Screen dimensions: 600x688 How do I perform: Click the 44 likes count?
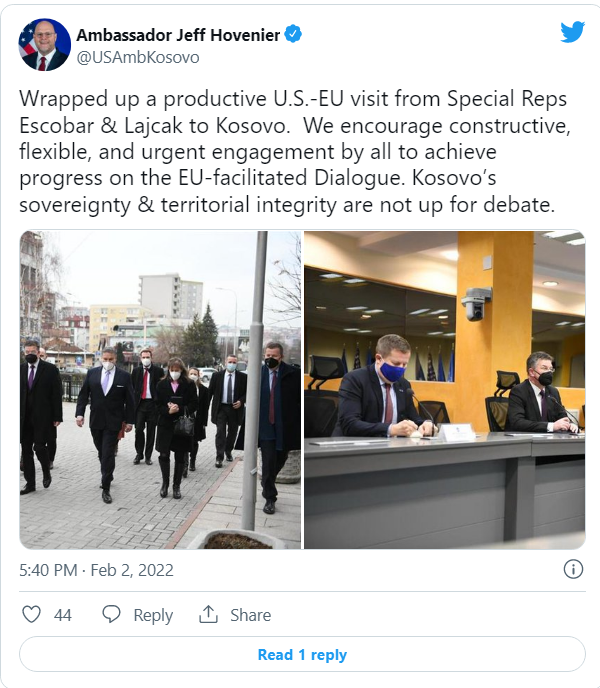click(x=63, y=615)
